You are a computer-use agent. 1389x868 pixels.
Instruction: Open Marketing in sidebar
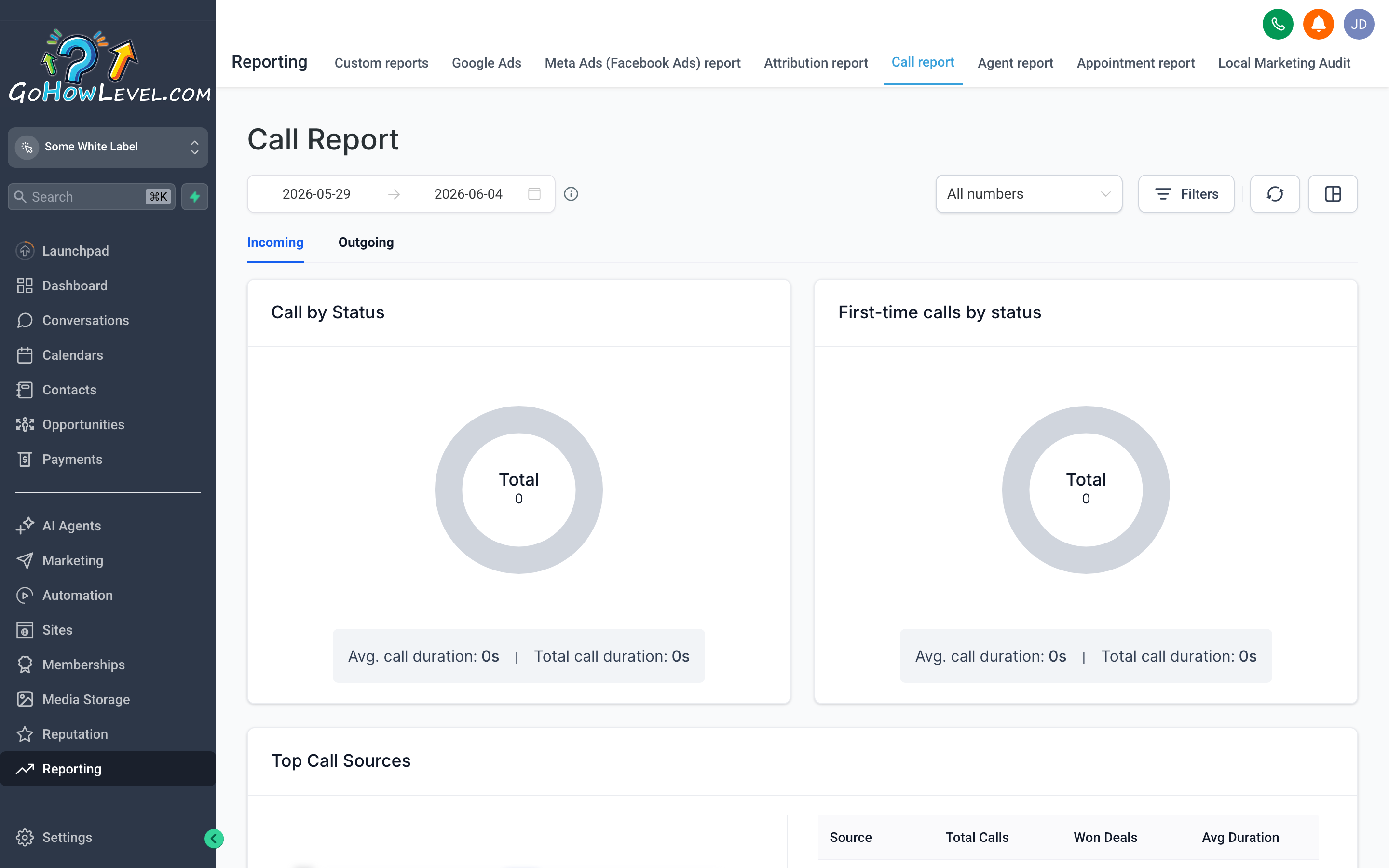108,560
